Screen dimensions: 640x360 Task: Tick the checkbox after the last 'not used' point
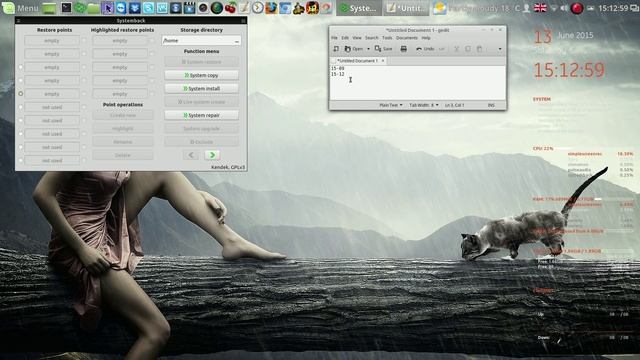pyautogui.click(x=84, y=160)
